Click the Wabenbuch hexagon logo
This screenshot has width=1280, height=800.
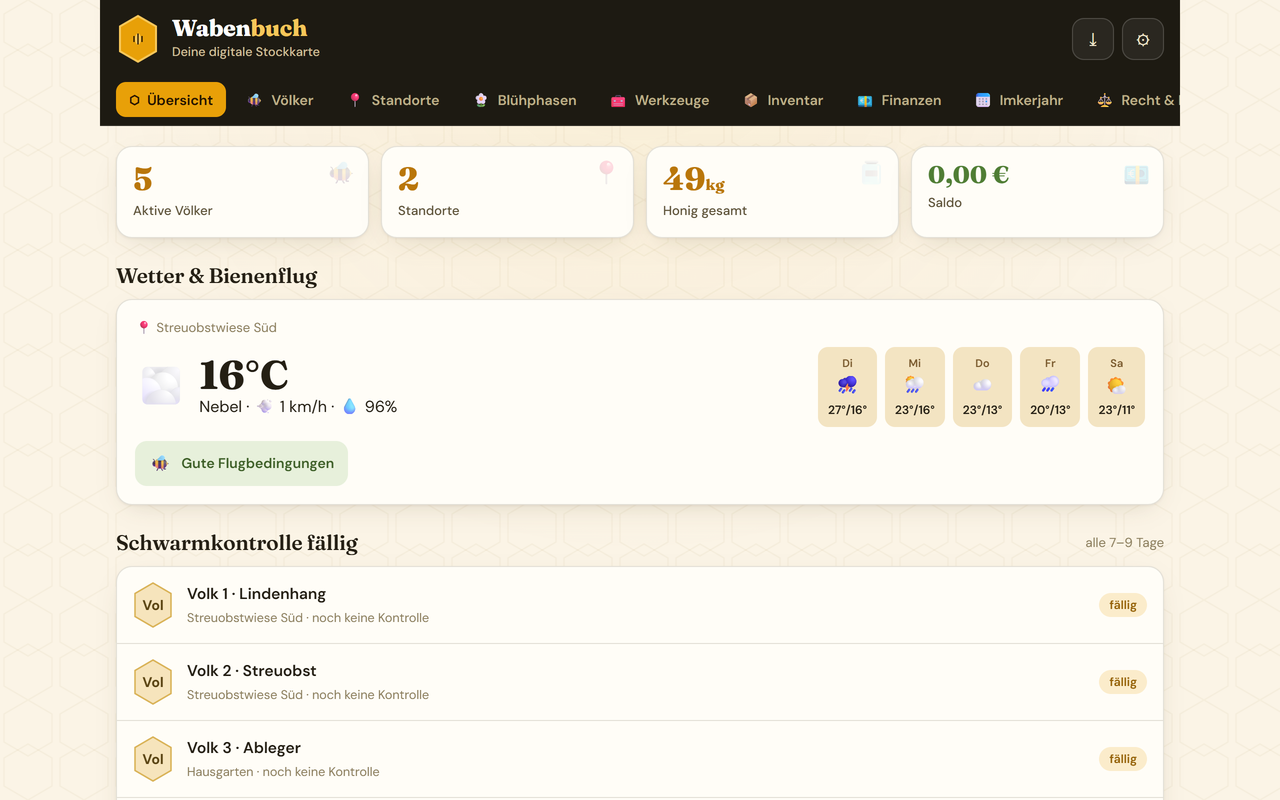tap(138, 39)
